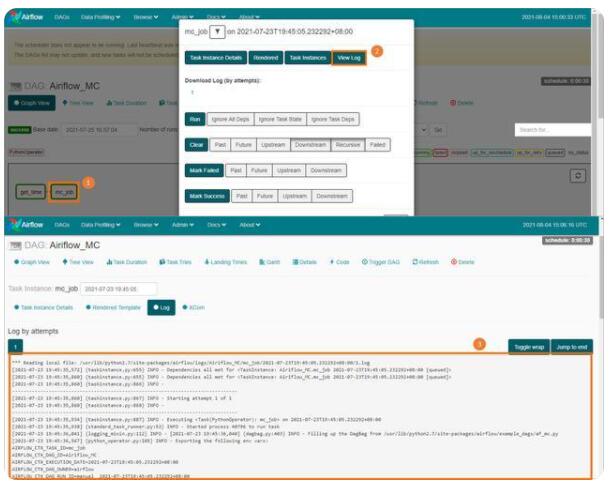610x484 pixels.
Task: Click Task Instance Details button in the modal
Action: 216,58
